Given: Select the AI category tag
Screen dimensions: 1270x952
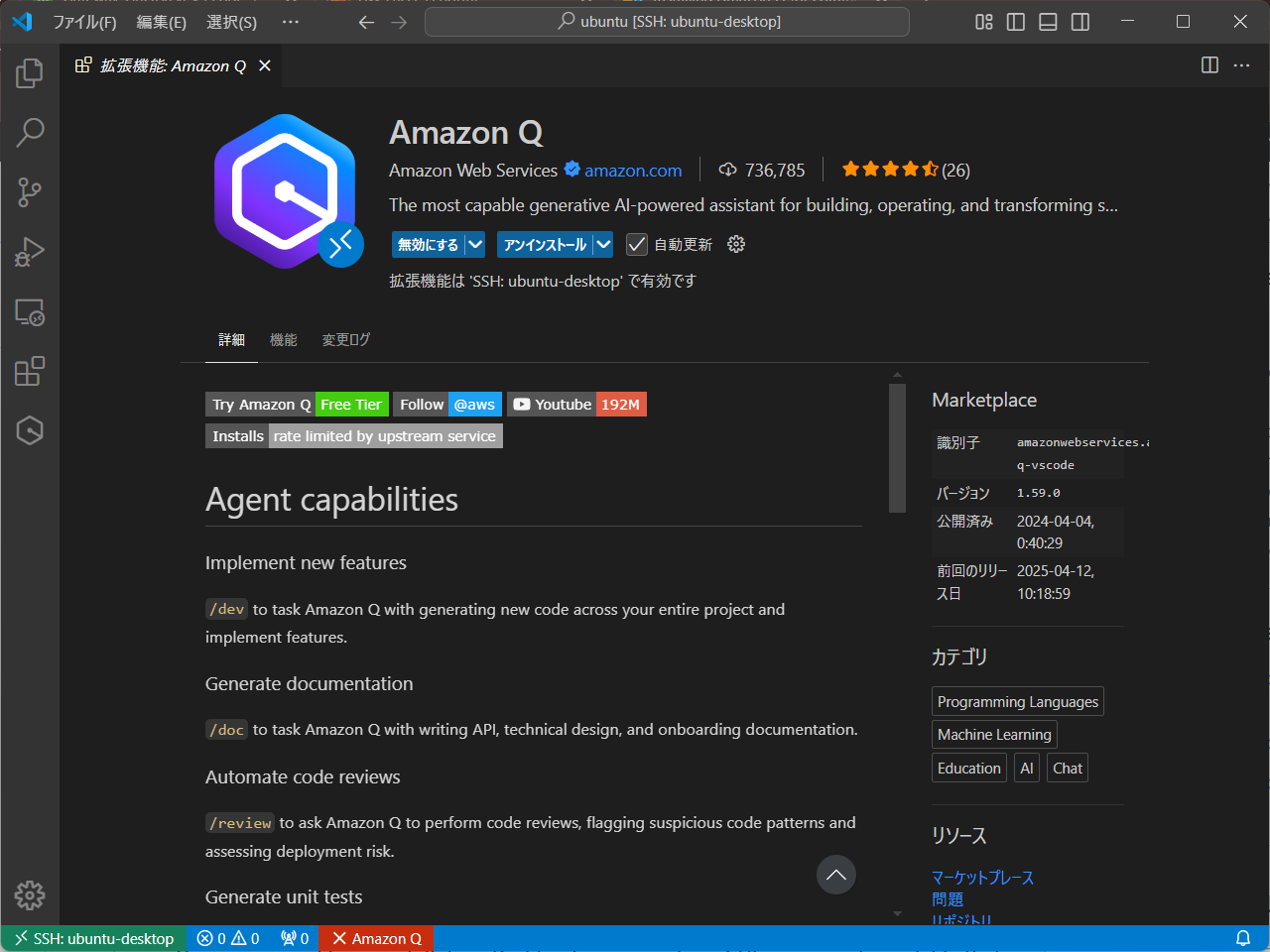Looking at the screenshot, I should 1027,768.
